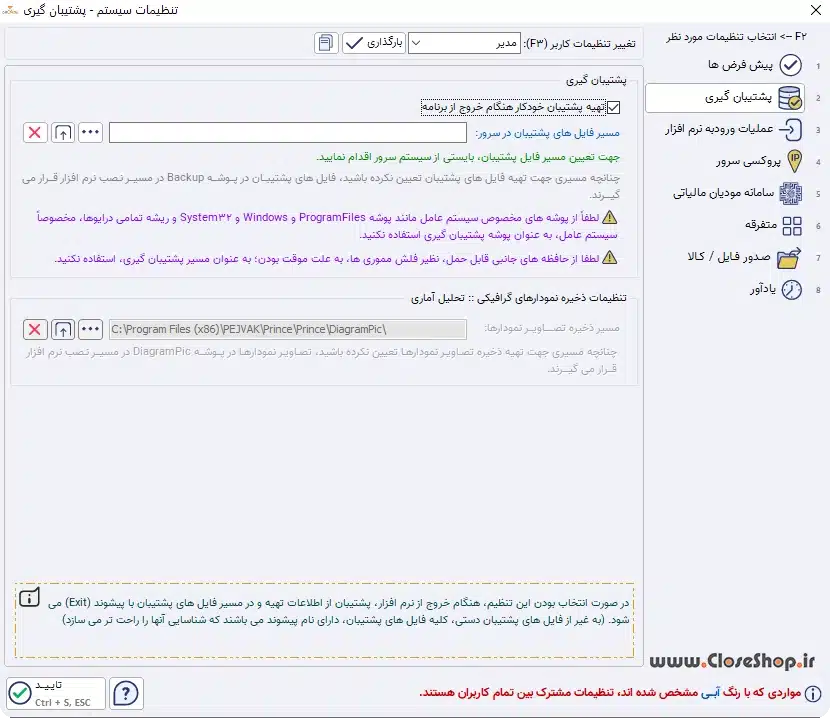The image size is (830, 718).
Task: Click warning triangle beside portable storage notice
Action: click(x=610, y=257)
